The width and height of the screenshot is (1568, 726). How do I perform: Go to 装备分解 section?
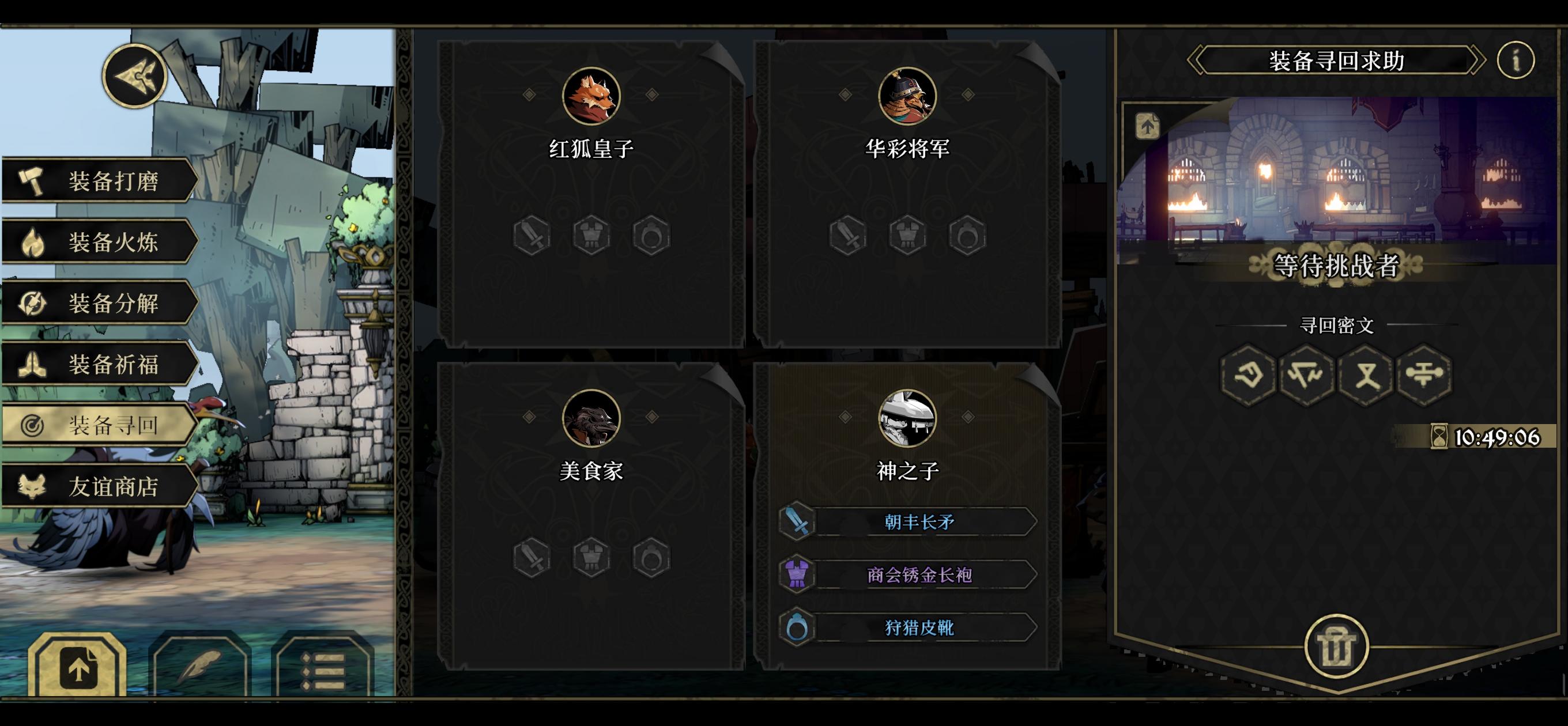(x=100, y=303)
